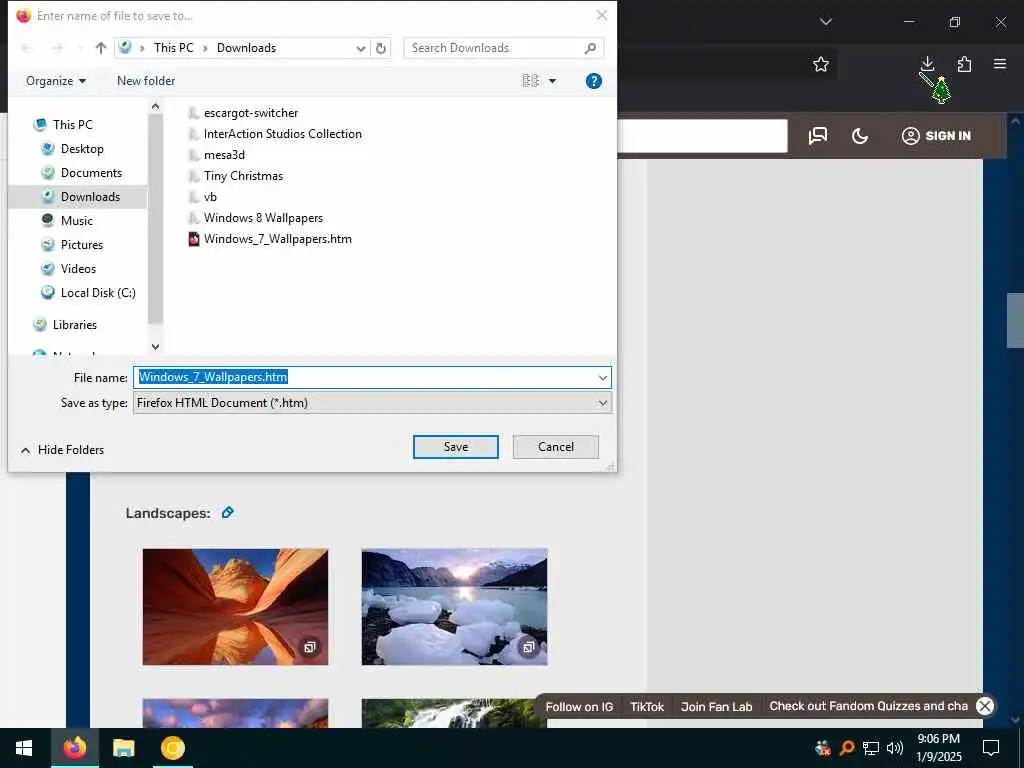Click the web page vertical scrollbar thumb
The width and height of the screenshot is (1024, 768).
click(x=1016, y=320)
